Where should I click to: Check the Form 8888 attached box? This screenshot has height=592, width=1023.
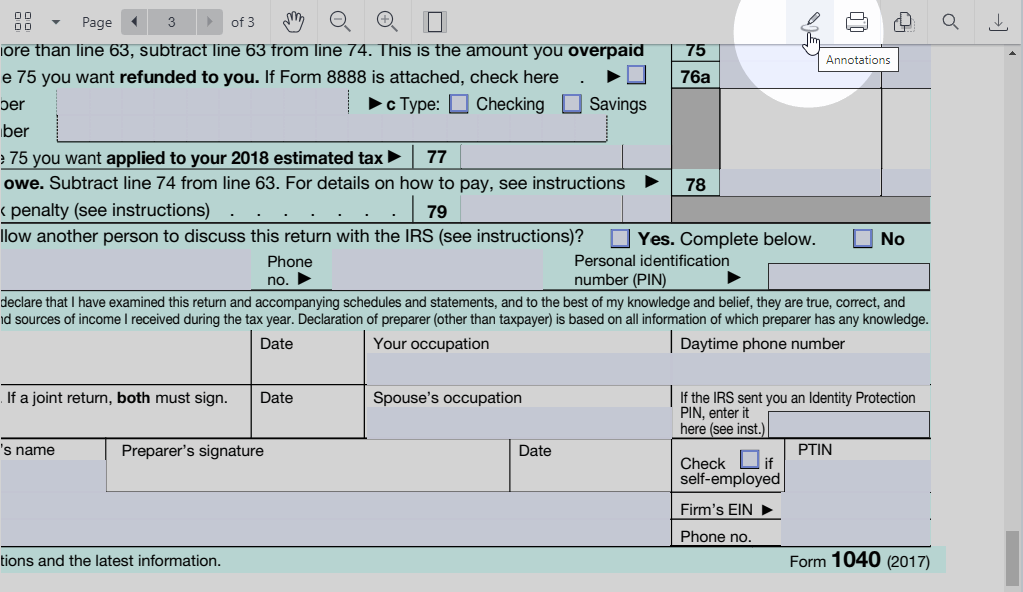click(x=636, y=75)
